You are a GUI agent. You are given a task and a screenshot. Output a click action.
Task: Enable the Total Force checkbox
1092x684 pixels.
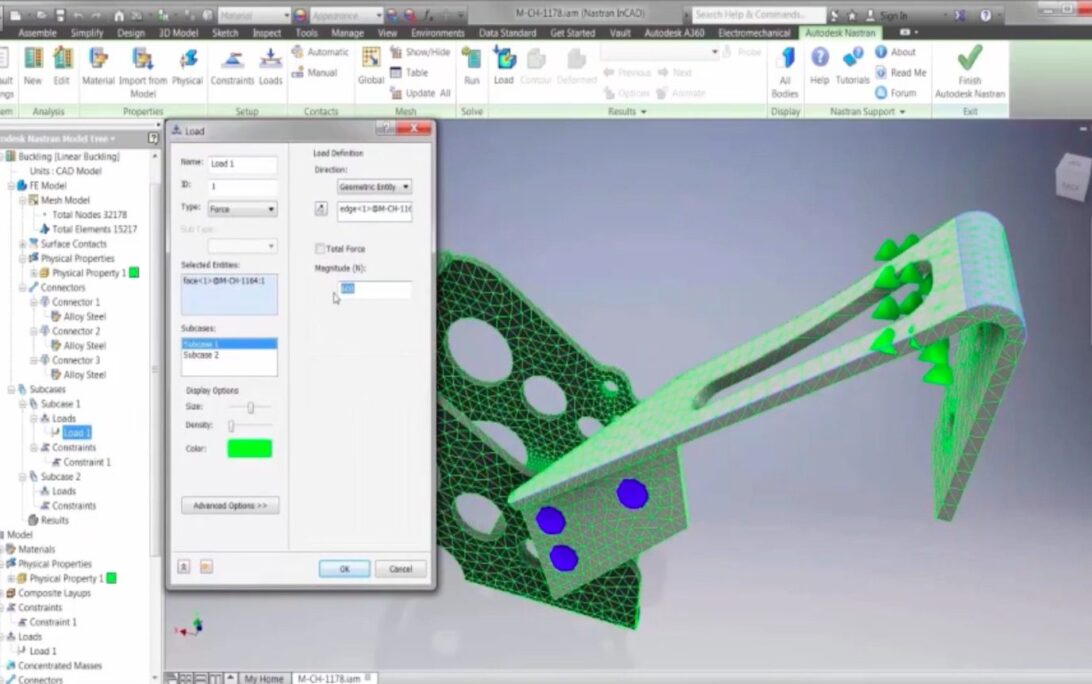(x=320, y=249)
